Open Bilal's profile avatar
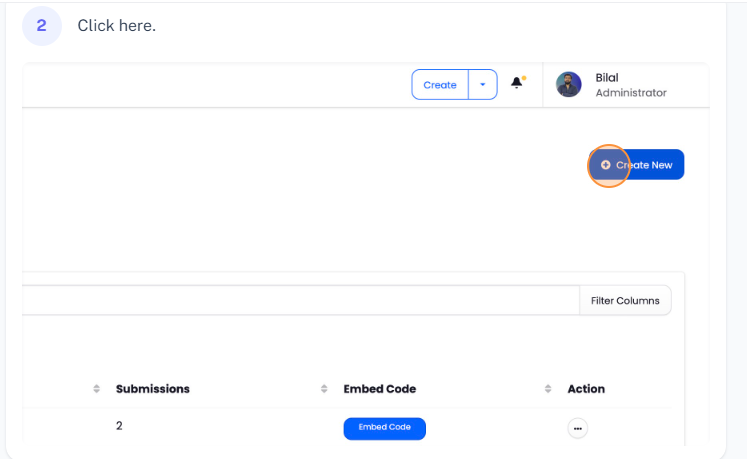 (569, 85)
